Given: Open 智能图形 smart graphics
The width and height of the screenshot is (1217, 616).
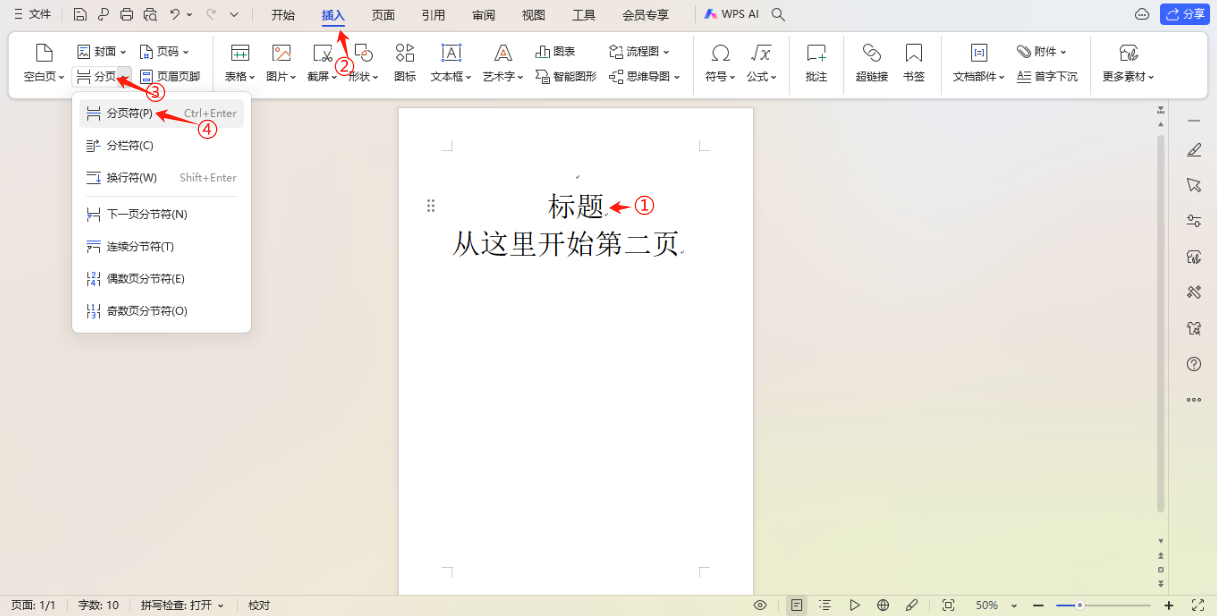Looking at the screenshot, I should click(x=566, y=76).
